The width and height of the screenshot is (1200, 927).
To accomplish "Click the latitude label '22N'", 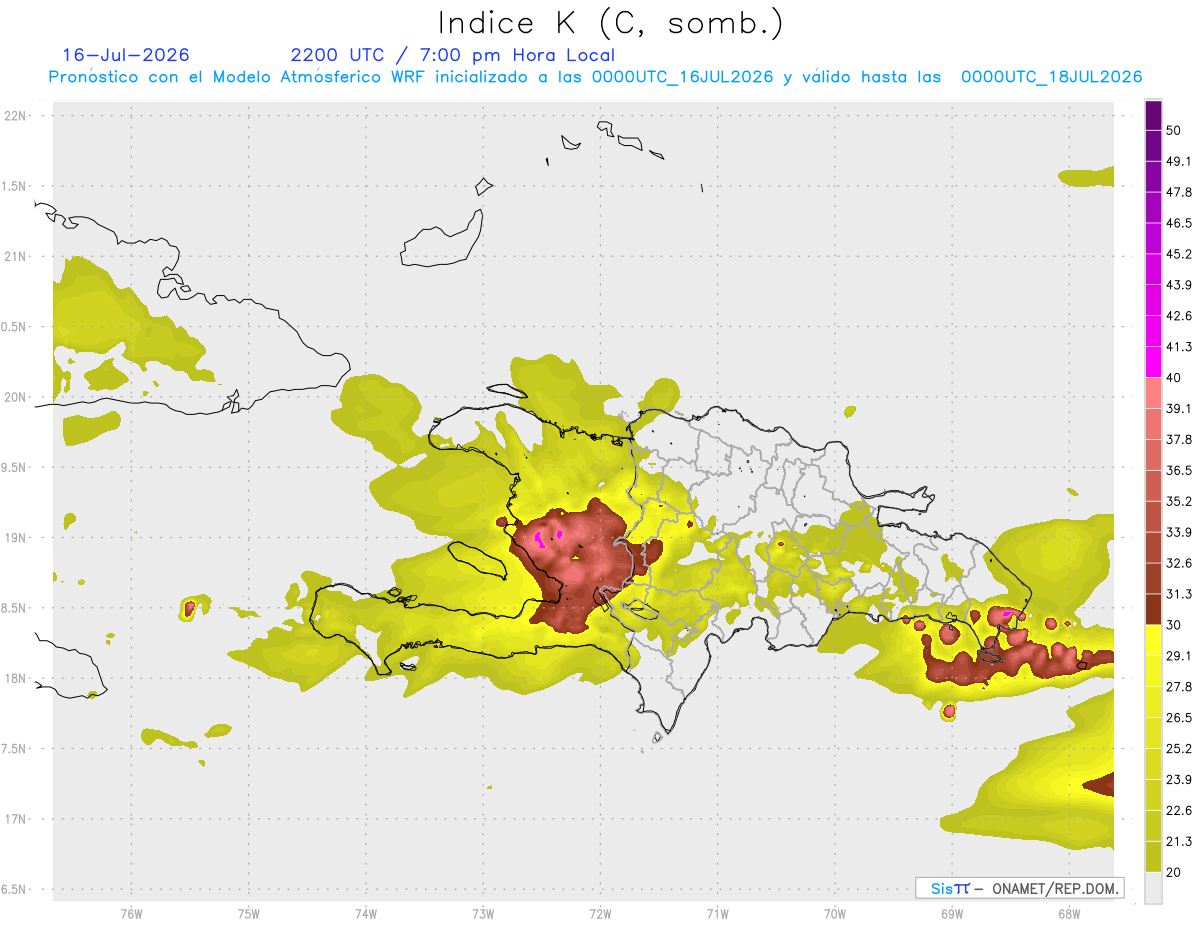I will 16,115.
